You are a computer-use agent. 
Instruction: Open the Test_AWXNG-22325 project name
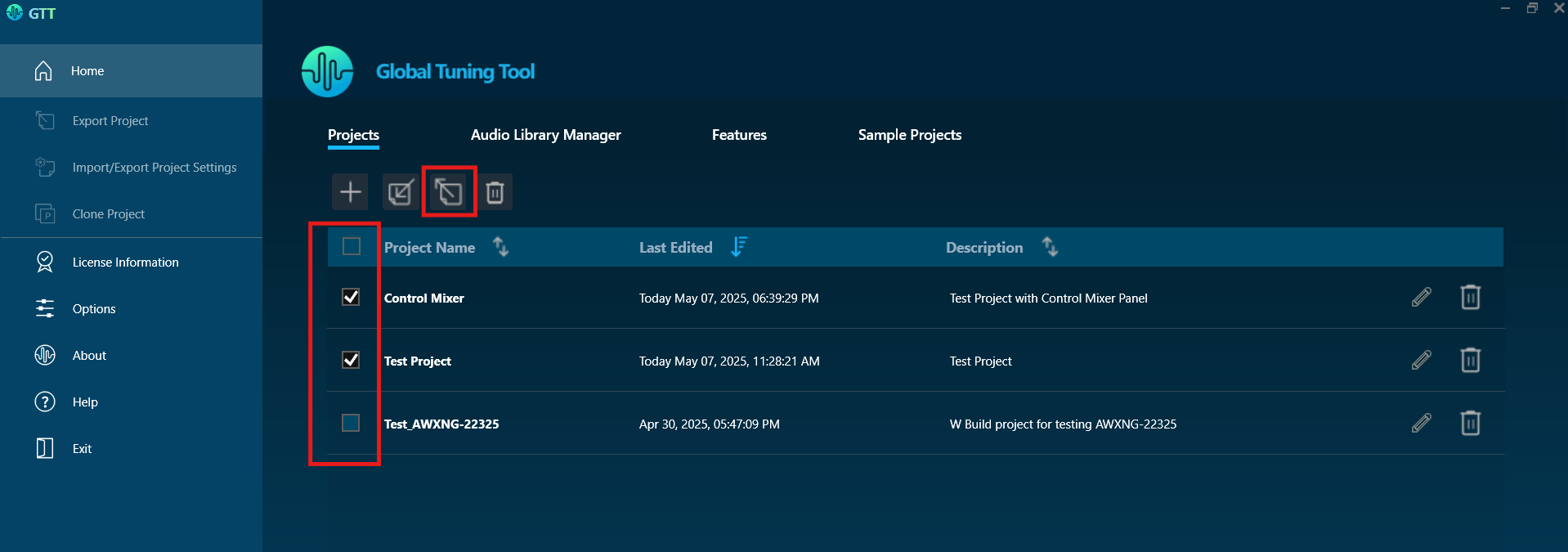441,424
